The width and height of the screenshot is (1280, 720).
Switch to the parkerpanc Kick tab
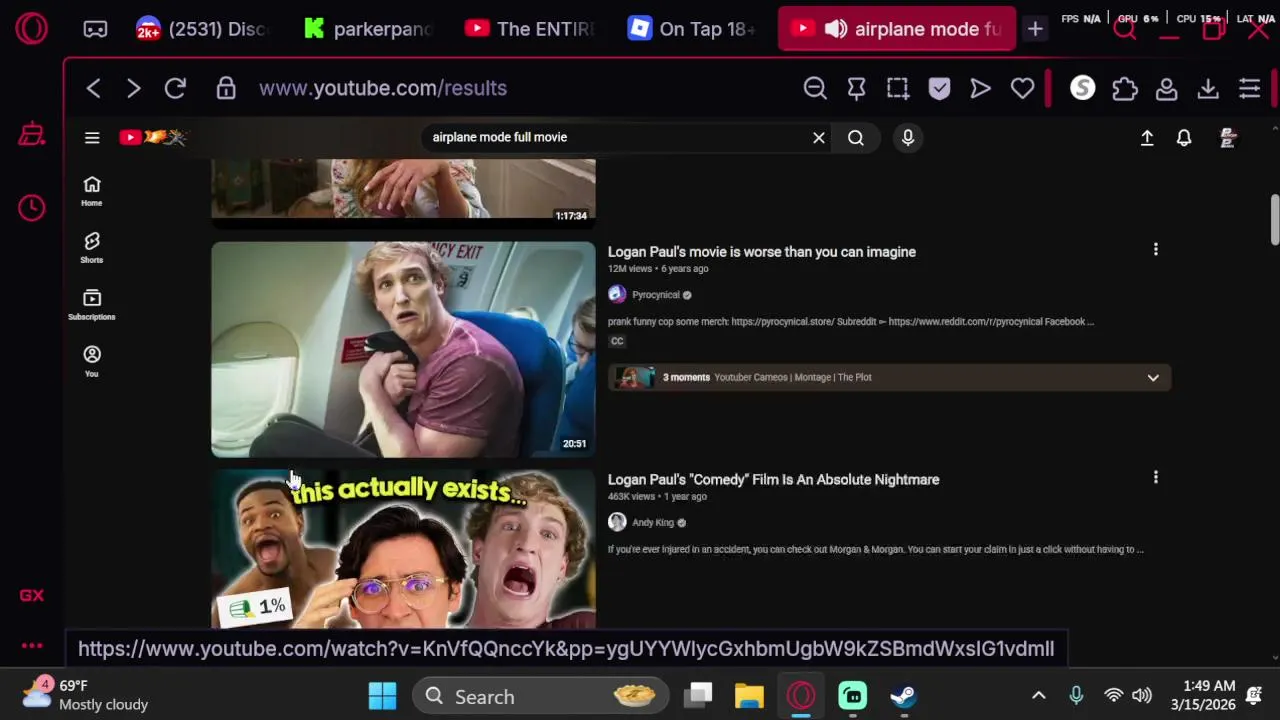click(x=366, y=29)
